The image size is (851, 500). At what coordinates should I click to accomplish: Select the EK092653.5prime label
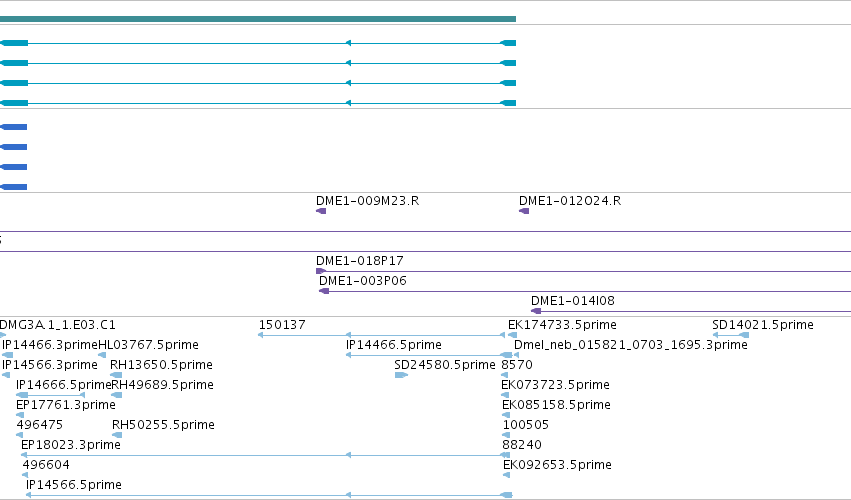[557, 465]
